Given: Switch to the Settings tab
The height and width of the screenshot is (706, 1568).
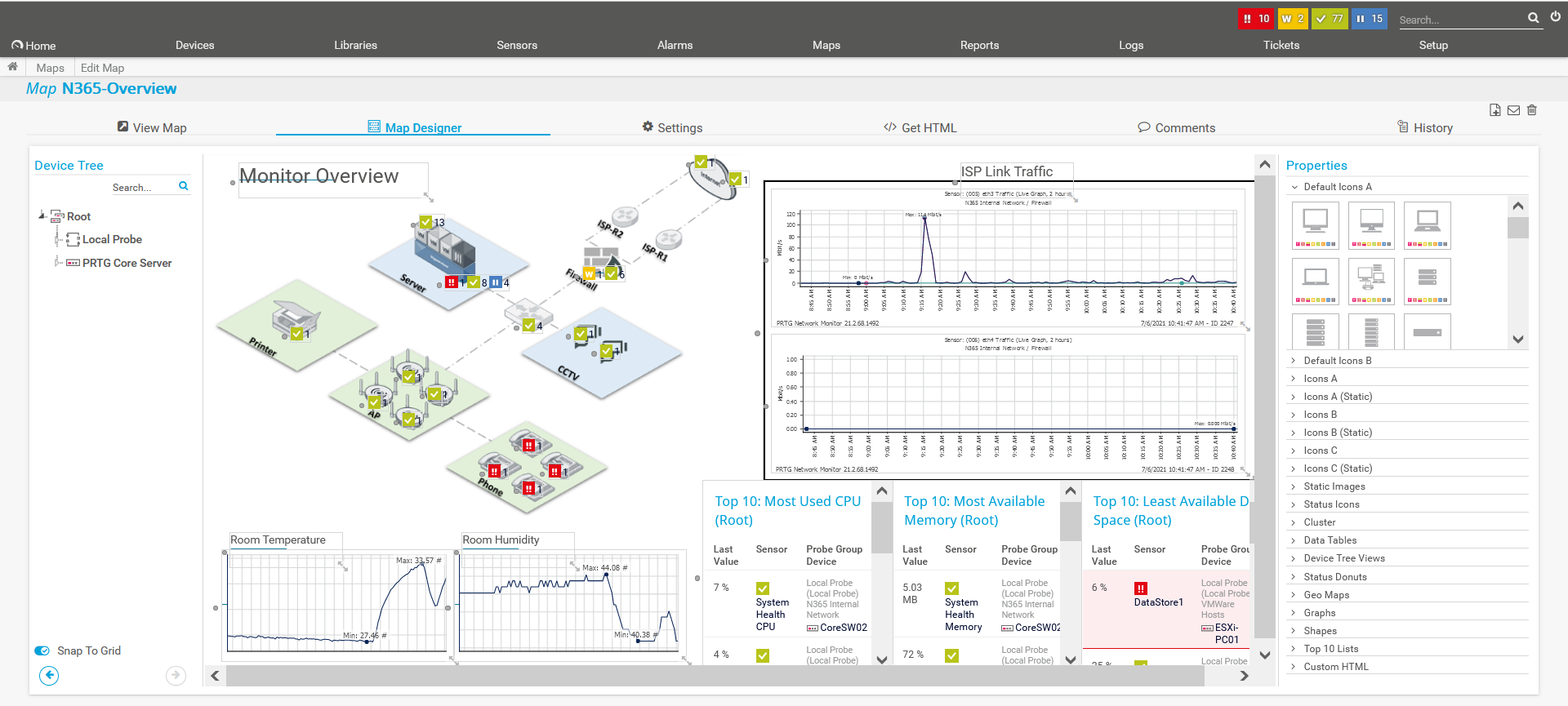Looking at the screenshot, I should (x=672, y=127).
